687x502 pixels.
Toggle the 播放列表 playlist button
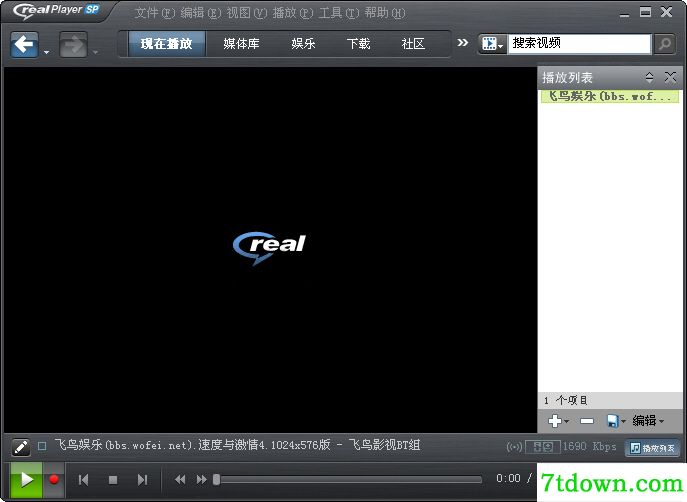point(652,448)
